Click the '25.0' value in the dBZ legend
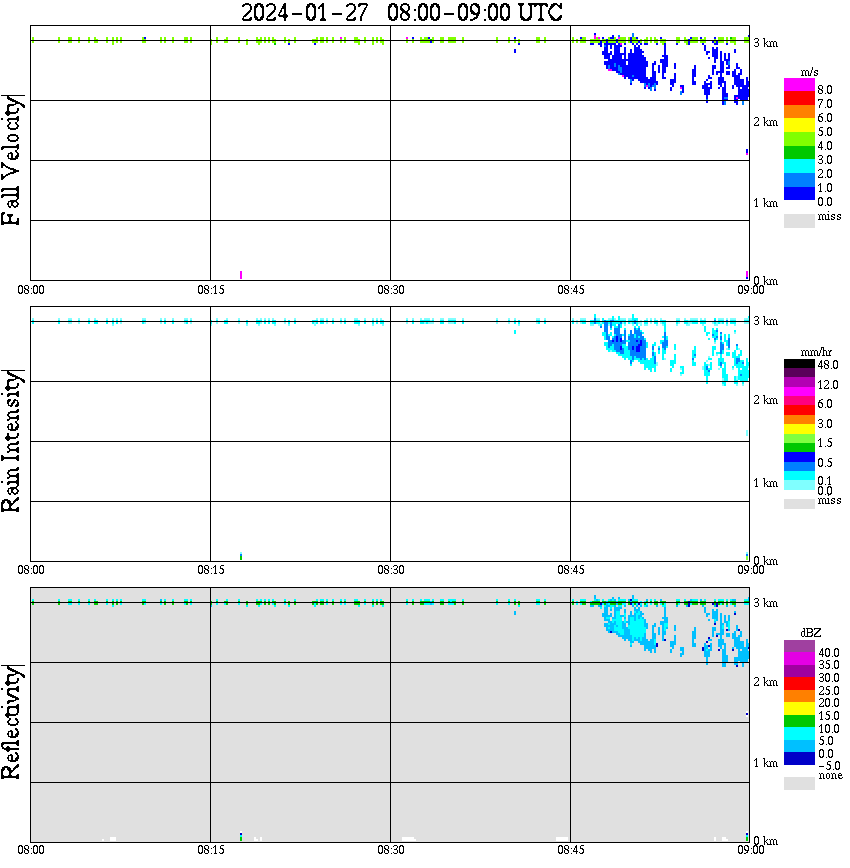This screenshot has width=850, height=868. pyautogui.click(x=828, y=691)
